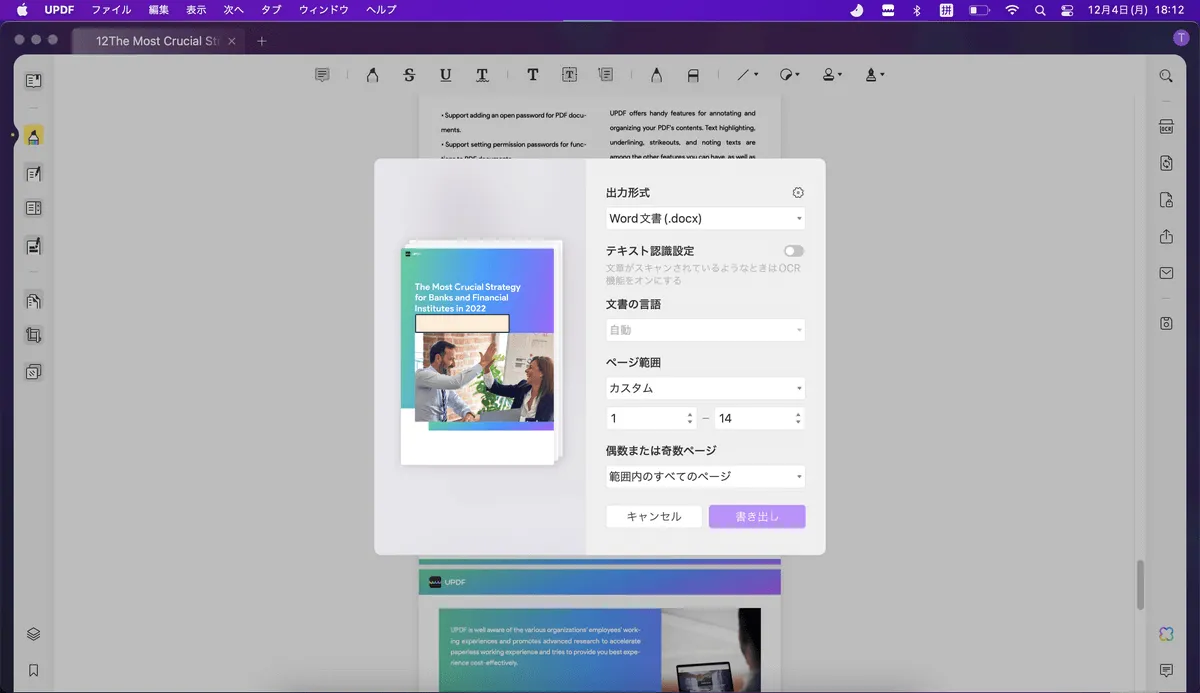The width and height of the screenshot is (1200, 693).
Task: Open the macOS Control Center icon
Action: point(1067,10)
